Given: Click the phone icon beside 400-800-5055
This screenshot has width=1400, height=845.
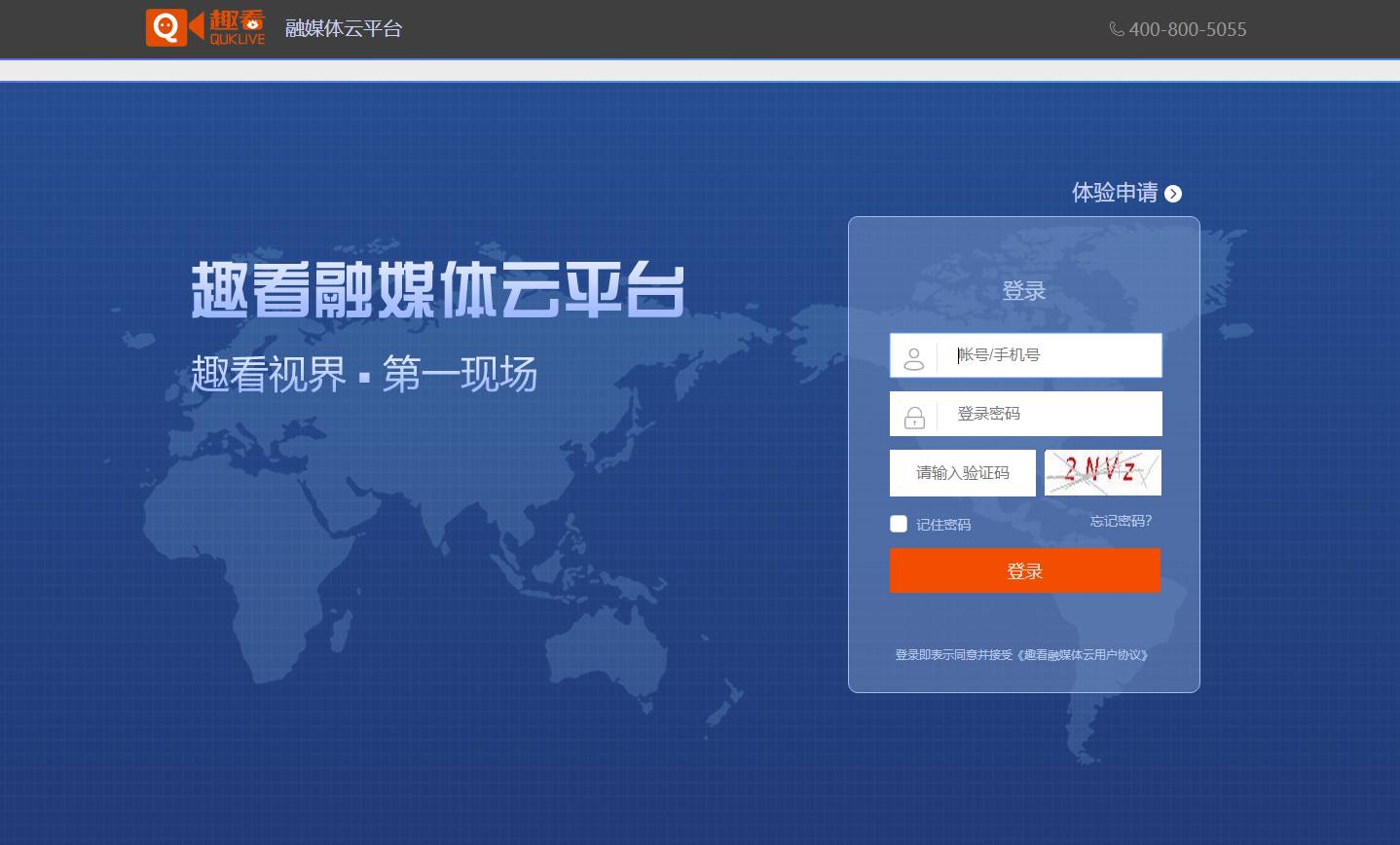Looking at the screenshot, I should click(x=1117, y=29).
